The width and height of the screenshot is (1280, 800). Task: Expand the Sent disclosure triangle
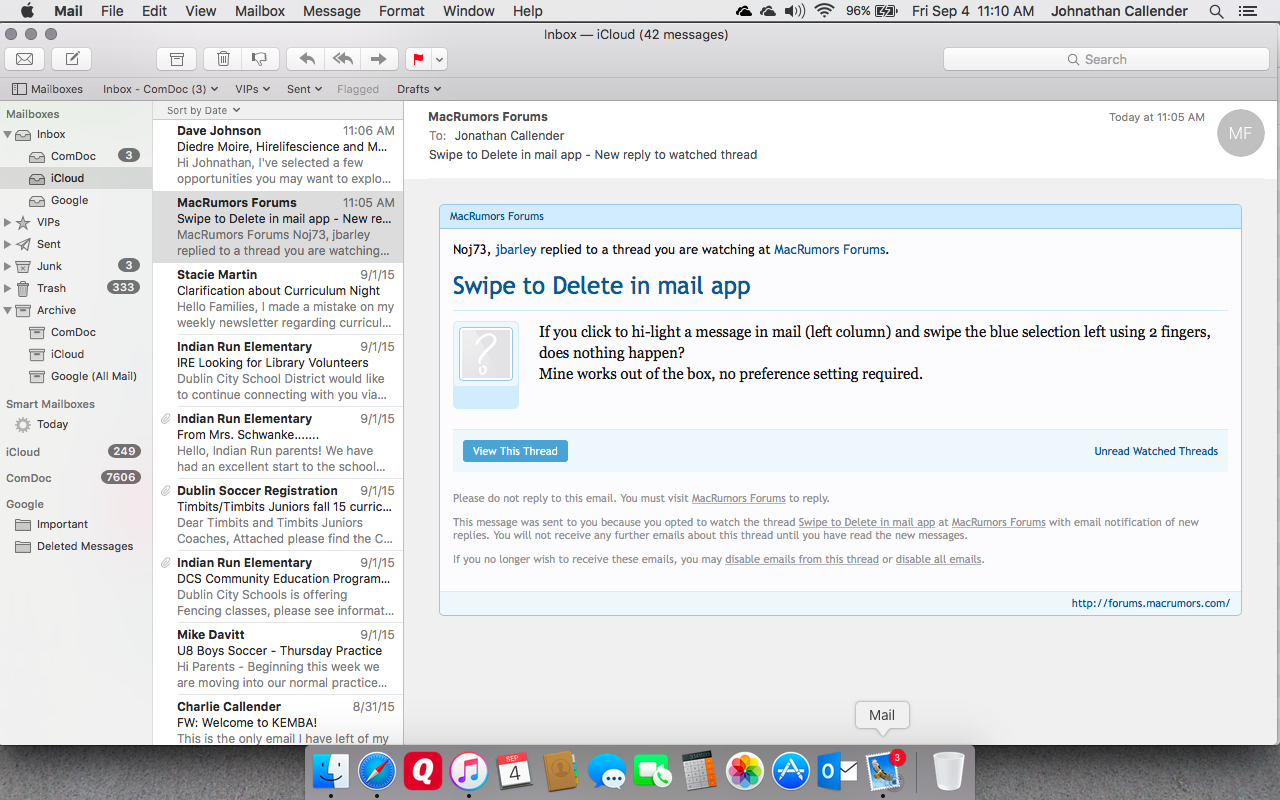click(8, 244)
